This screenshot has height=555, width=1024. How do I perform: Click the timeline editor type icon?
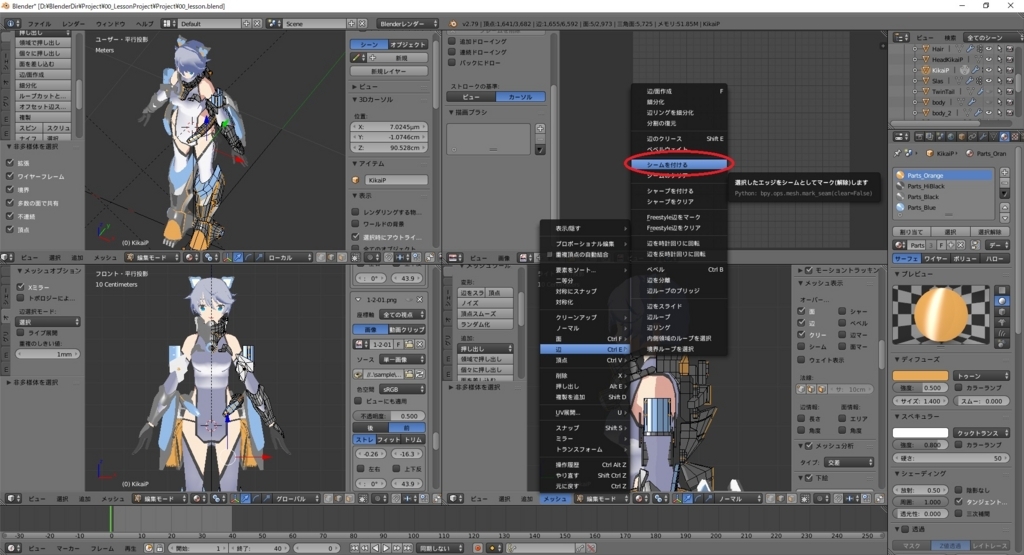pos(11,548)
